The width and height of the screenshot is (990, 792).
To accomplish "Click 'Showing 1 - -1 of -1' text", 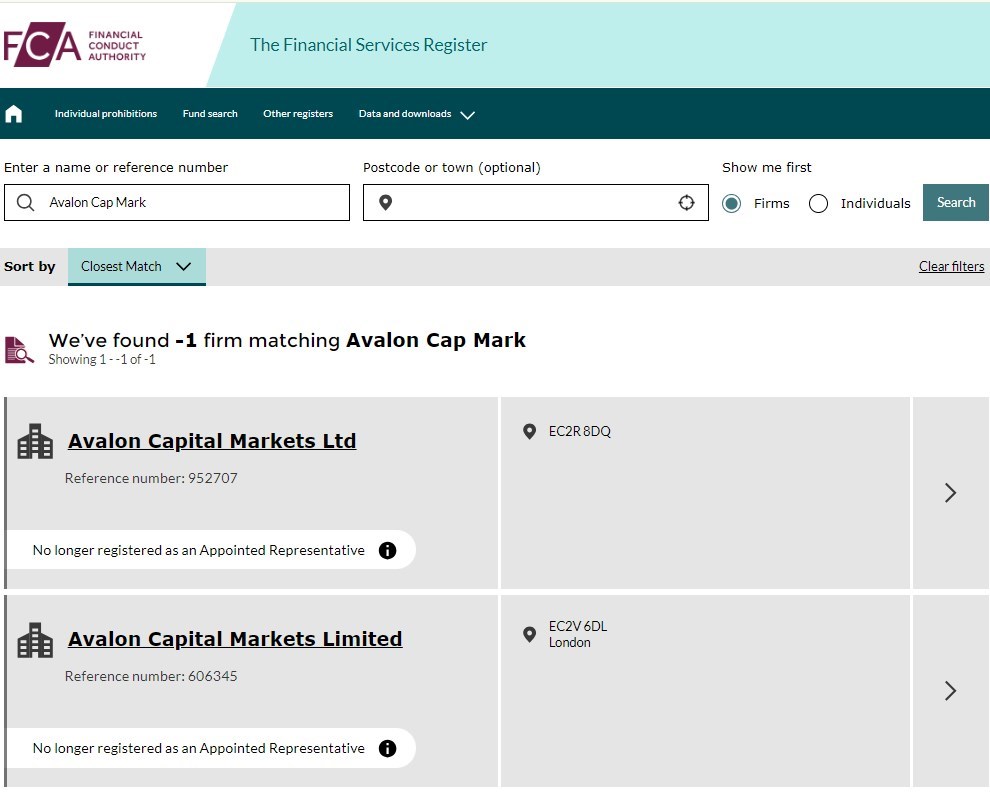I will (102, 359).
